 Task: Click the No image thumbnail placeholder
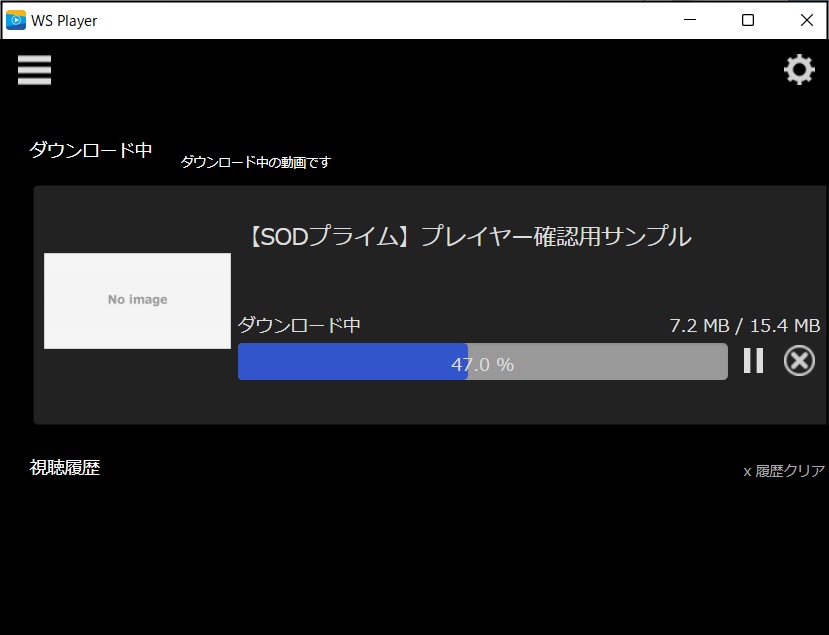137,301
